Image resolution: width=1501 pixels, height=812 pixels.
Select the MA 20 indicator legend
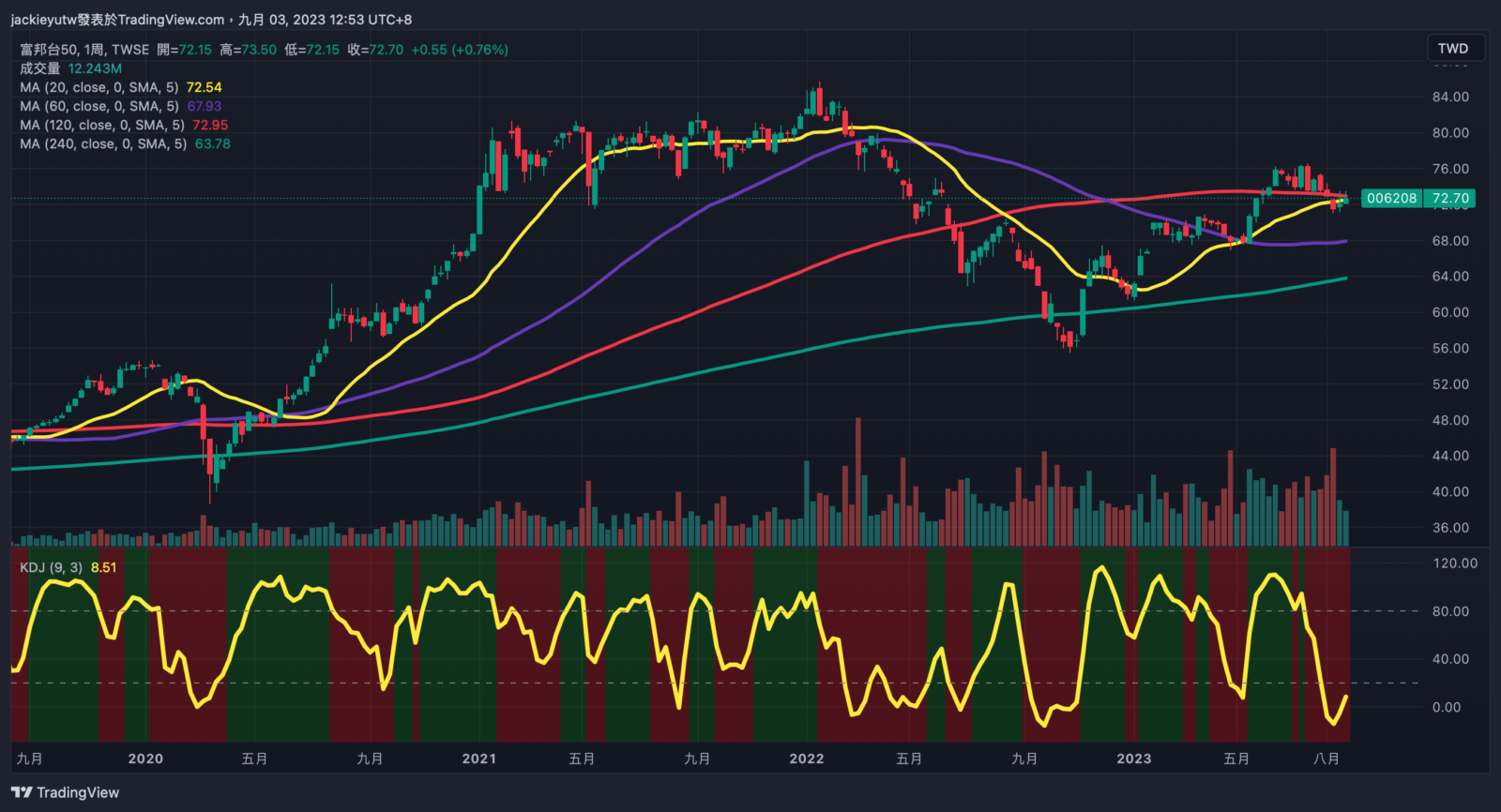click(99, 87)
